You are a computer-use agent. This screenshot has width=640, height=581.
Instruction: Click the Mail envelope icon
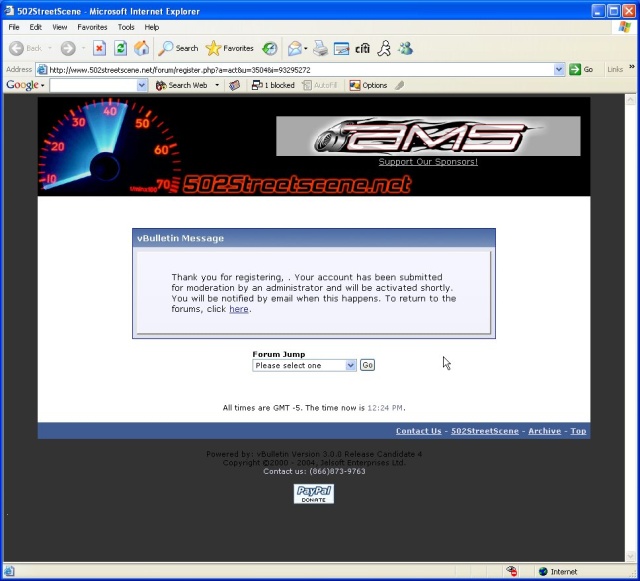[294, 49]
